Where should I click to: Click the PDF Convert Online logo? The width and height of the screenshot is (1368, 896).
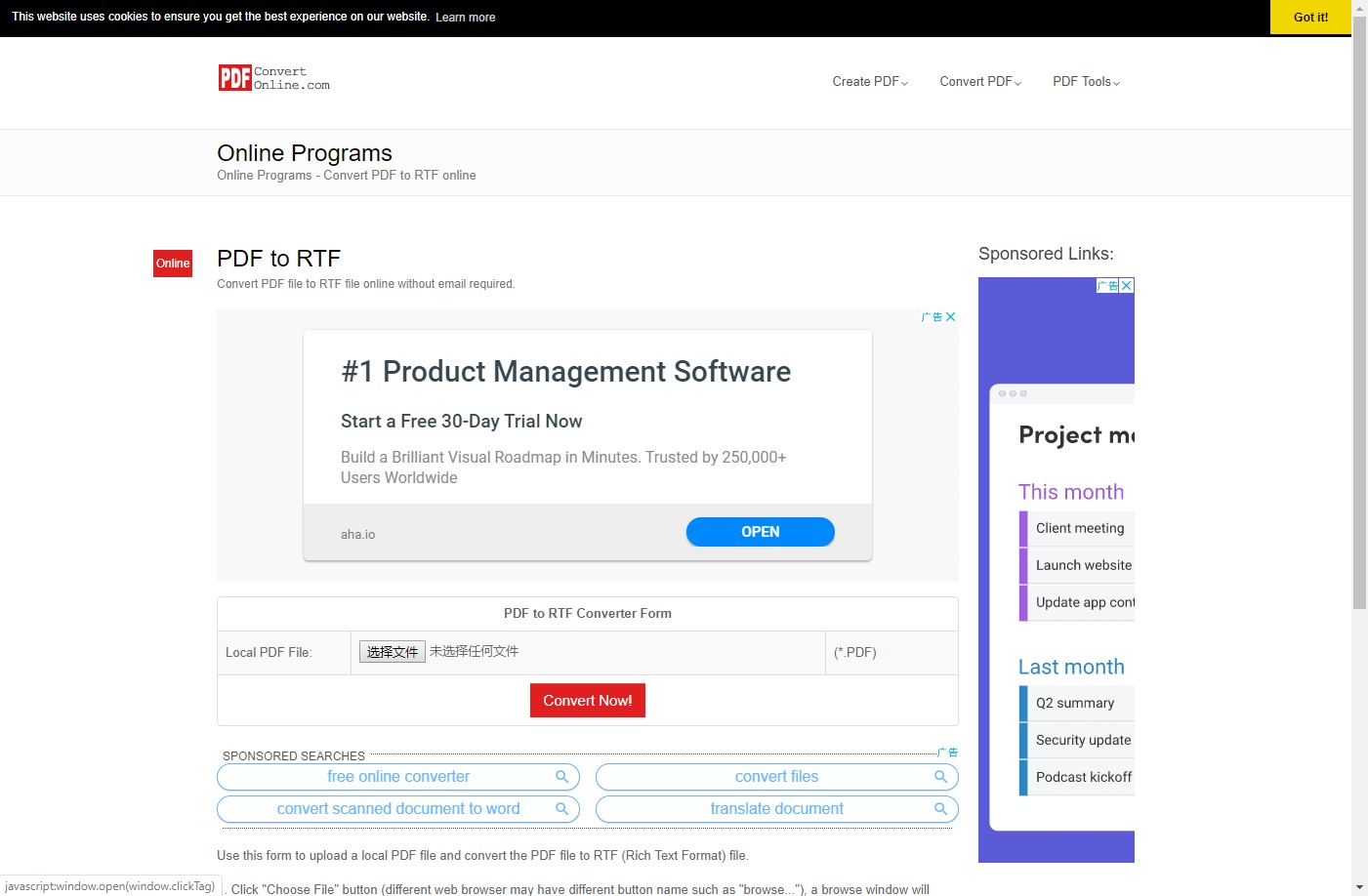(274, 78)
